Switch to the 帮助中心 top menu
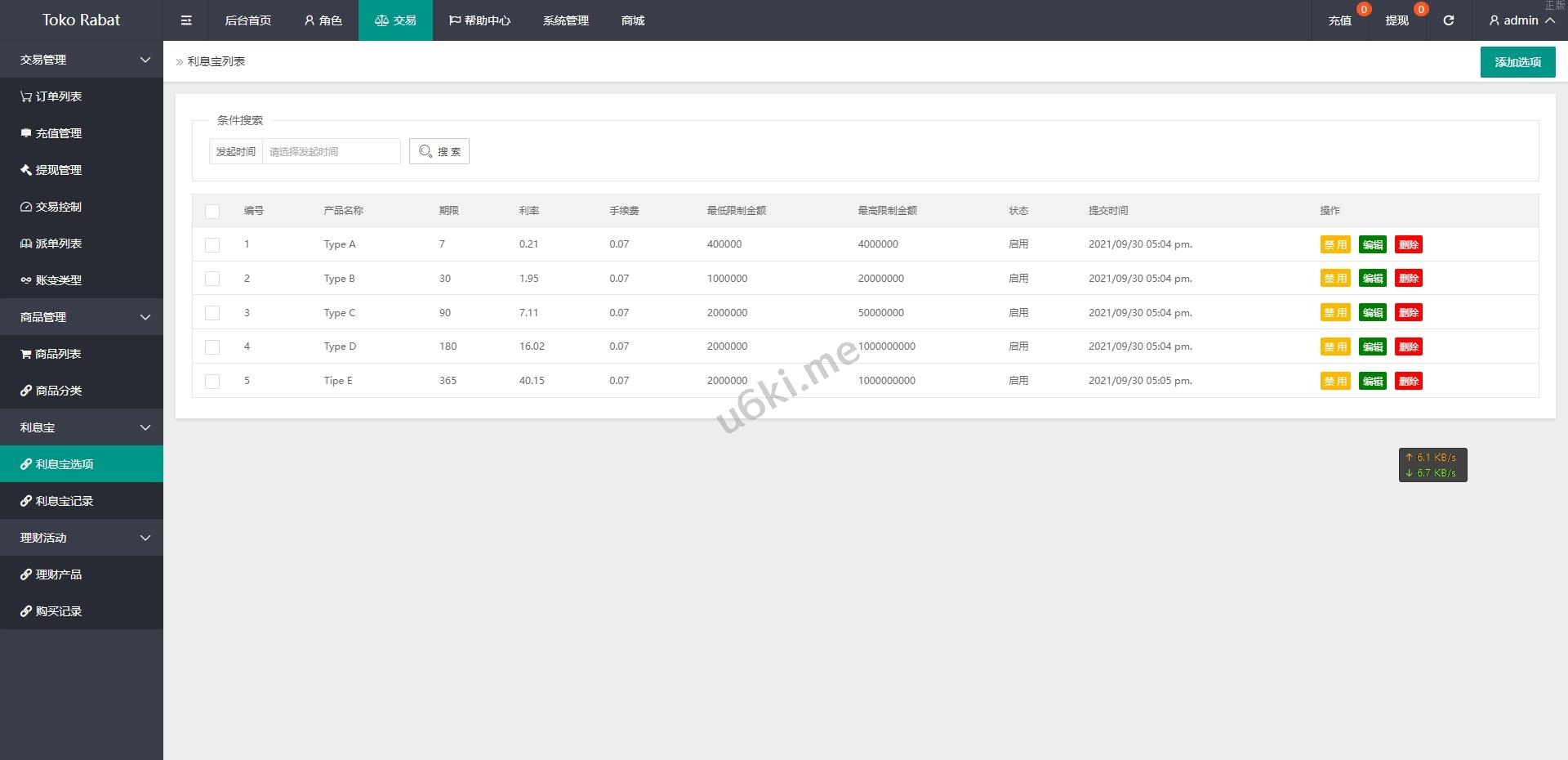This screenshot has width=1568, height=760. pos(479,20)
